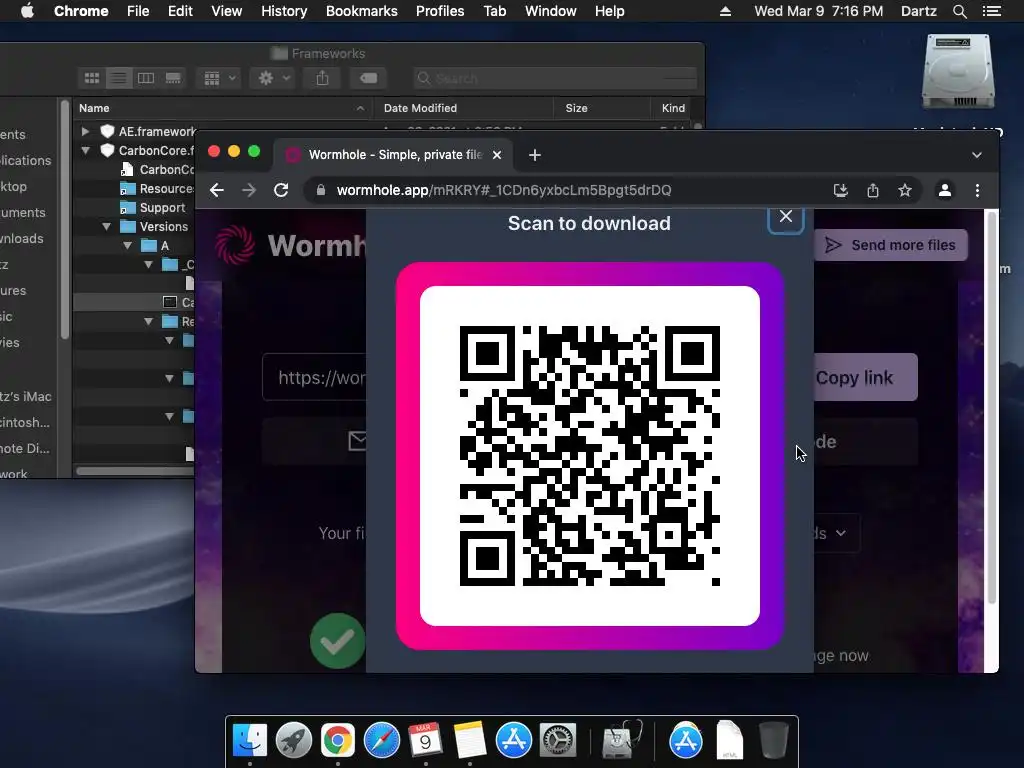Open a new Chrome tab with plus
The image size is (1024, 768).
click(x=535, y=155)
